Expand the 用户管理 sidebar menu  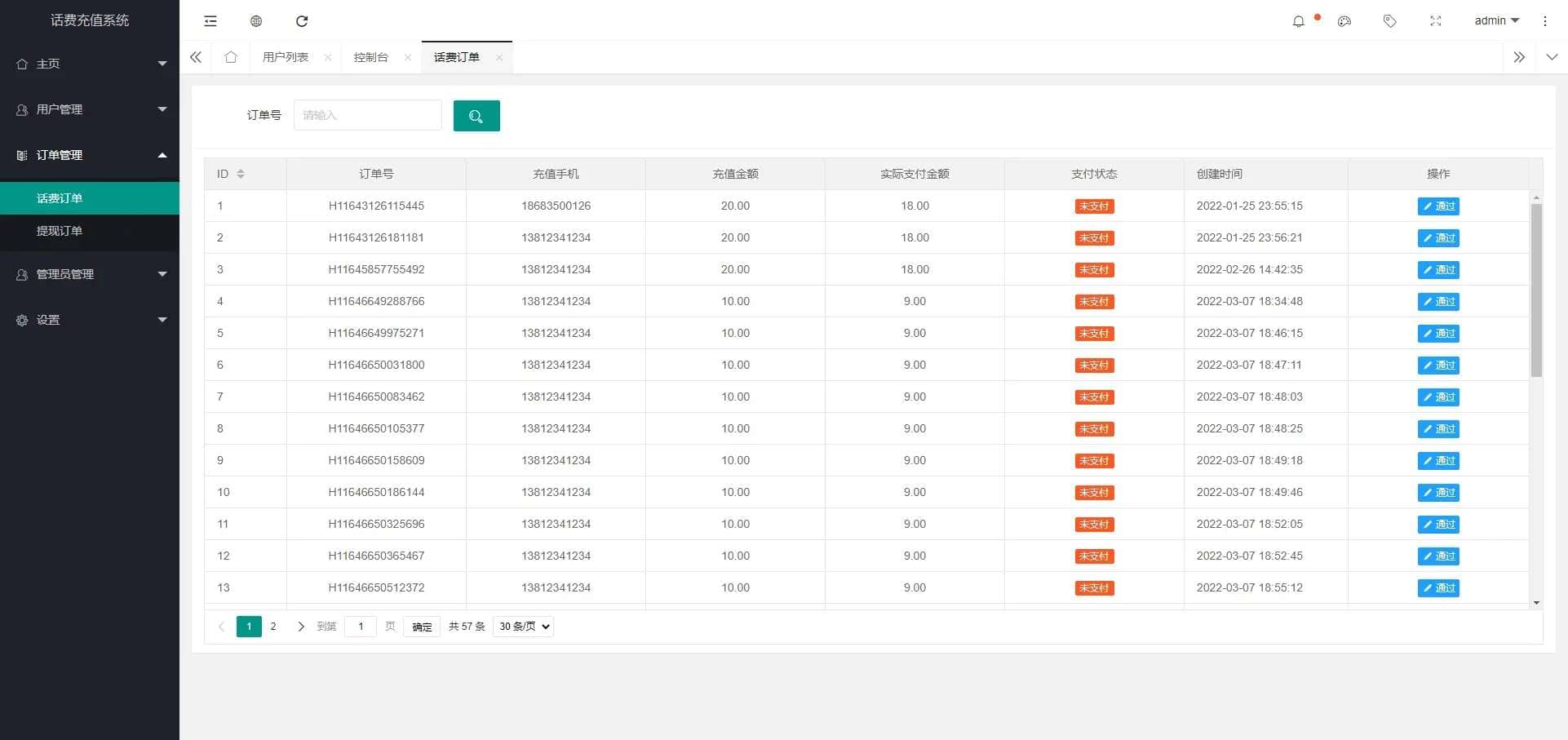tap(90, 109)
